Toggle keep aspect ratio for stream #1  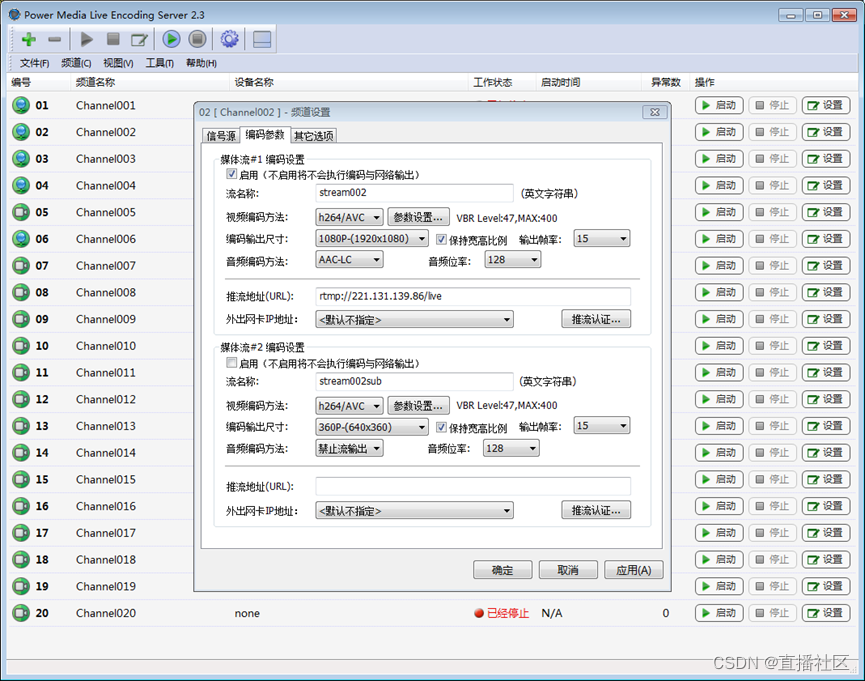tap(441, 239)
